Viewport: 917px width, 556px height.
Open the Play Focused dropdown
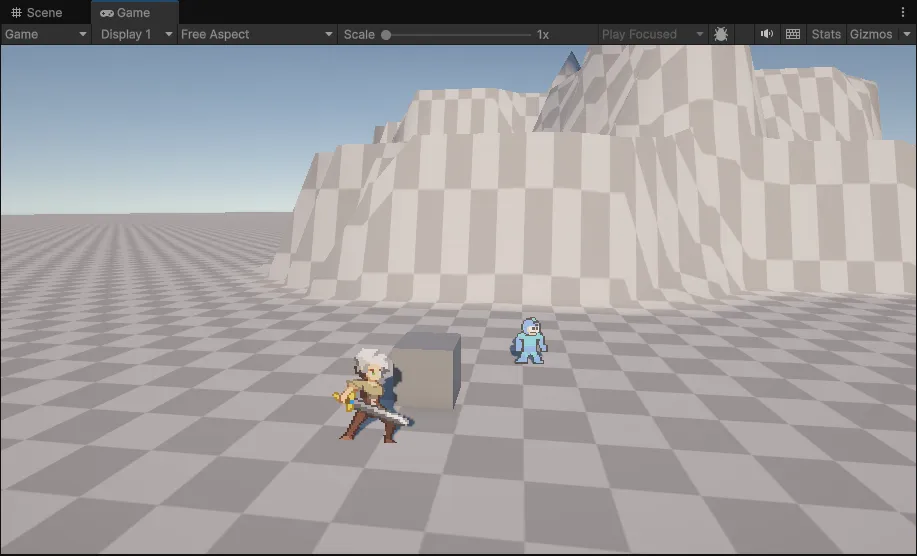653,34
